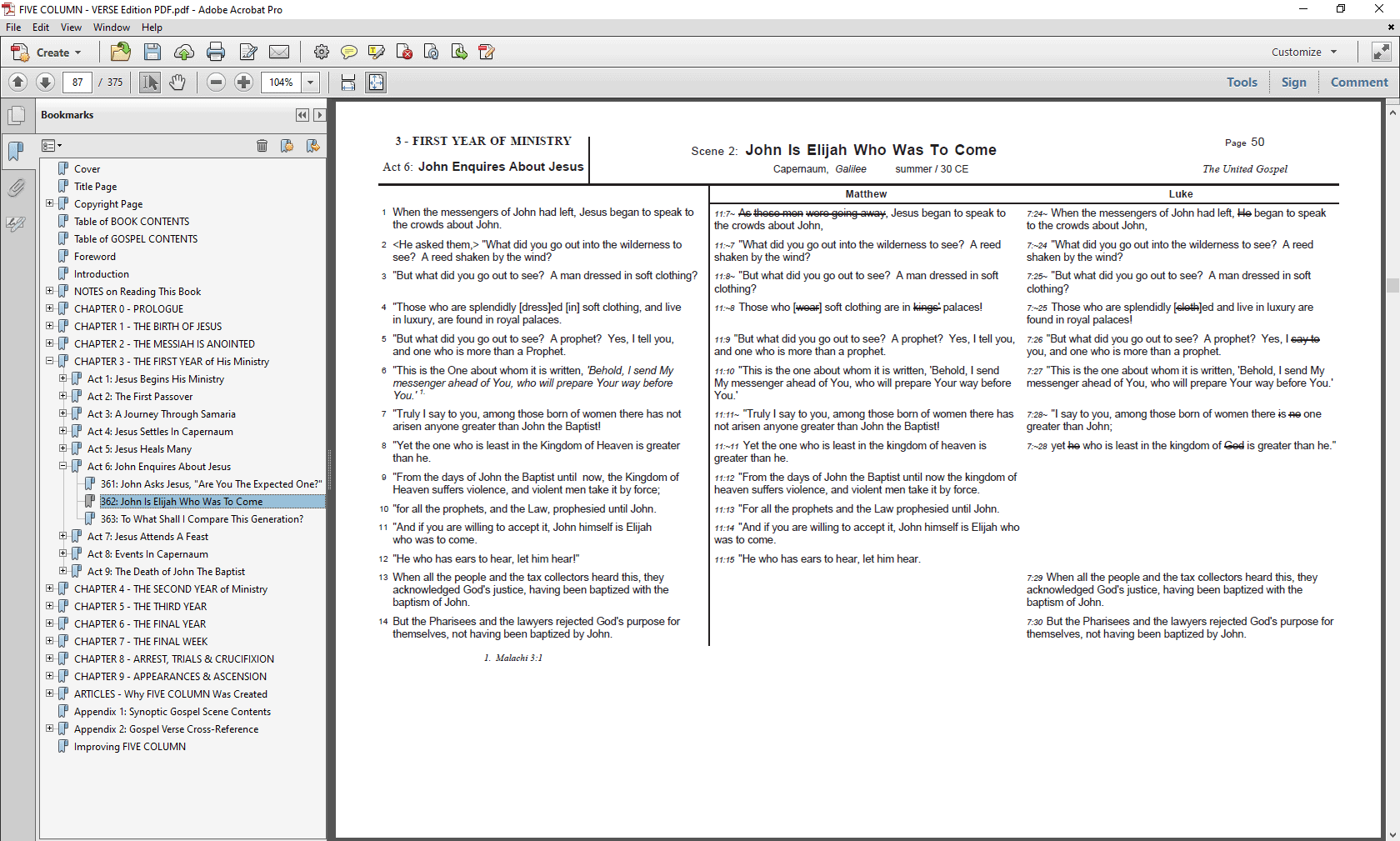
Task: Expand CHAPTER 7 - THE FINAL WEEK bookmark
Action: click(49, 641)
